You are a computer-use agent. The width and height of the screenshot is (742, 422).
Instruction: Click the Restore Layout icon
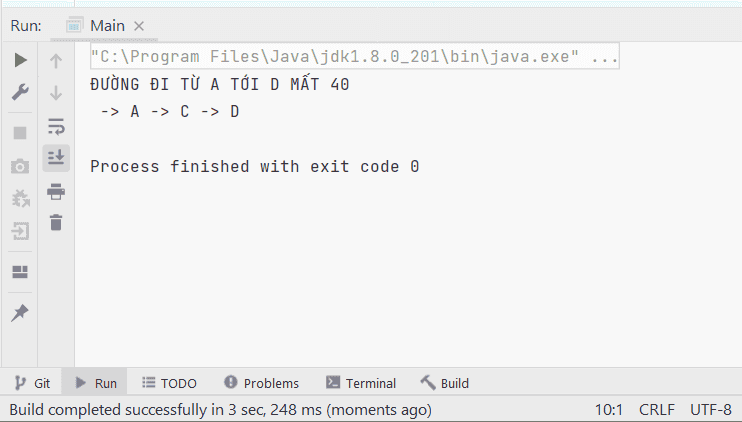click(x=20, y=272)
